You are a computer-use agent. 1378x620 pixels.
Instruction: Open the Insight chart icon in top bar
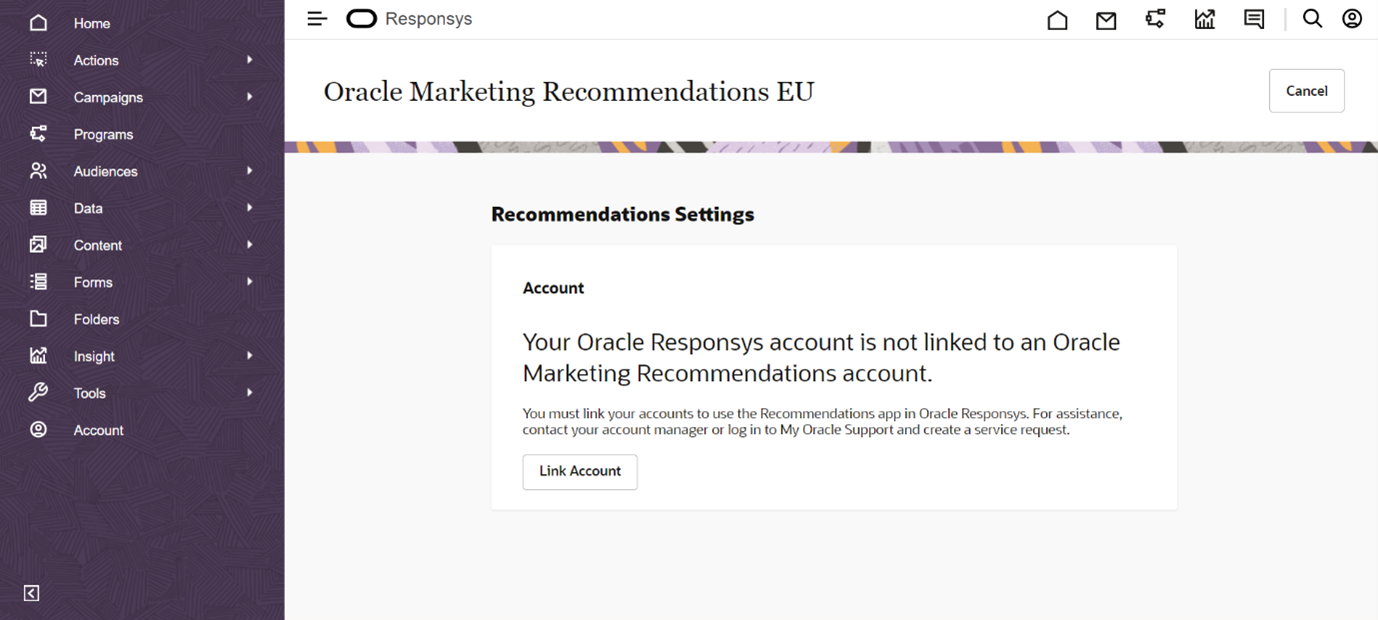pyautogui.click(x=1204, y=19)
